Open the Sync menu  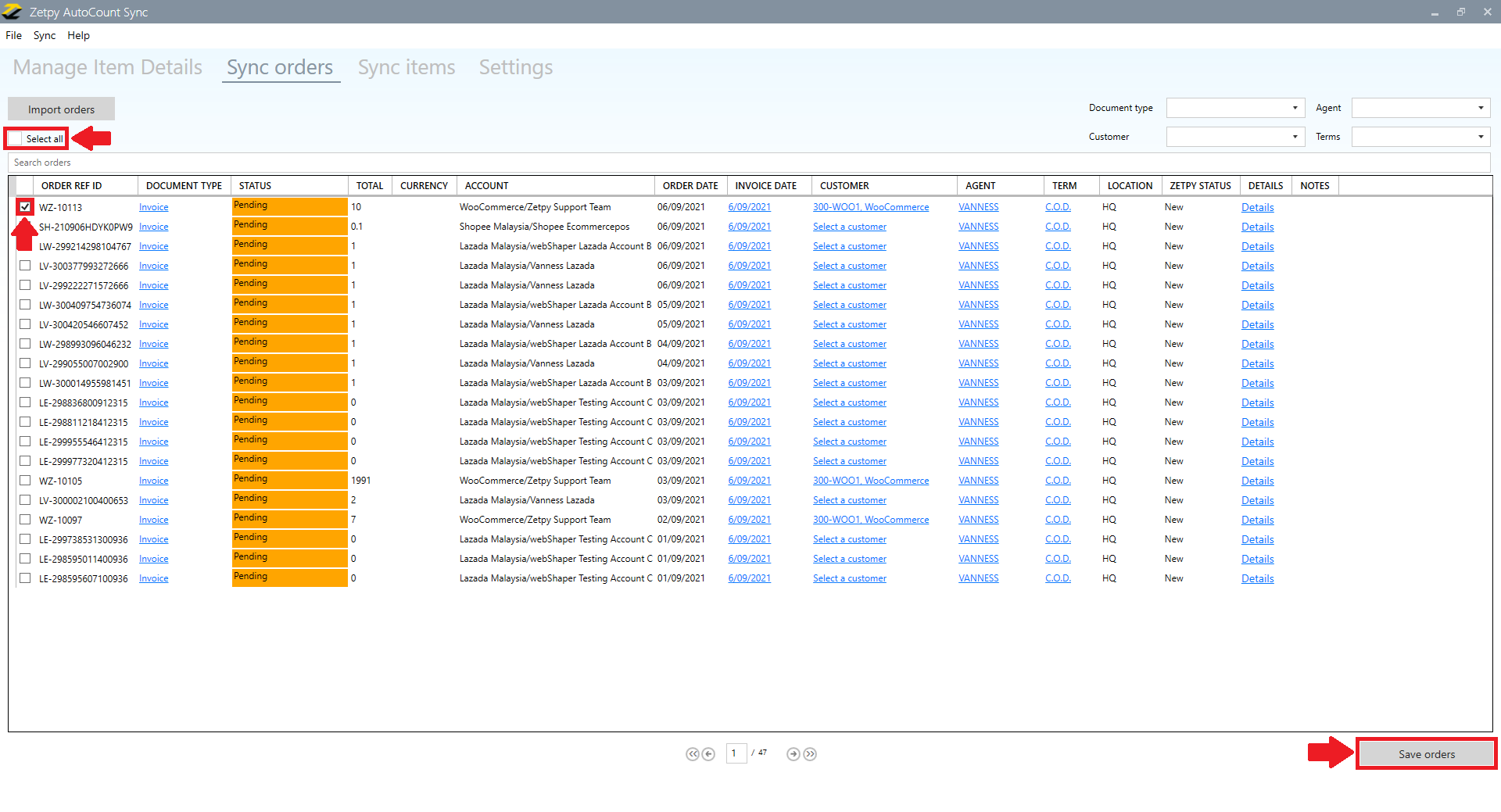pos(45,35)
